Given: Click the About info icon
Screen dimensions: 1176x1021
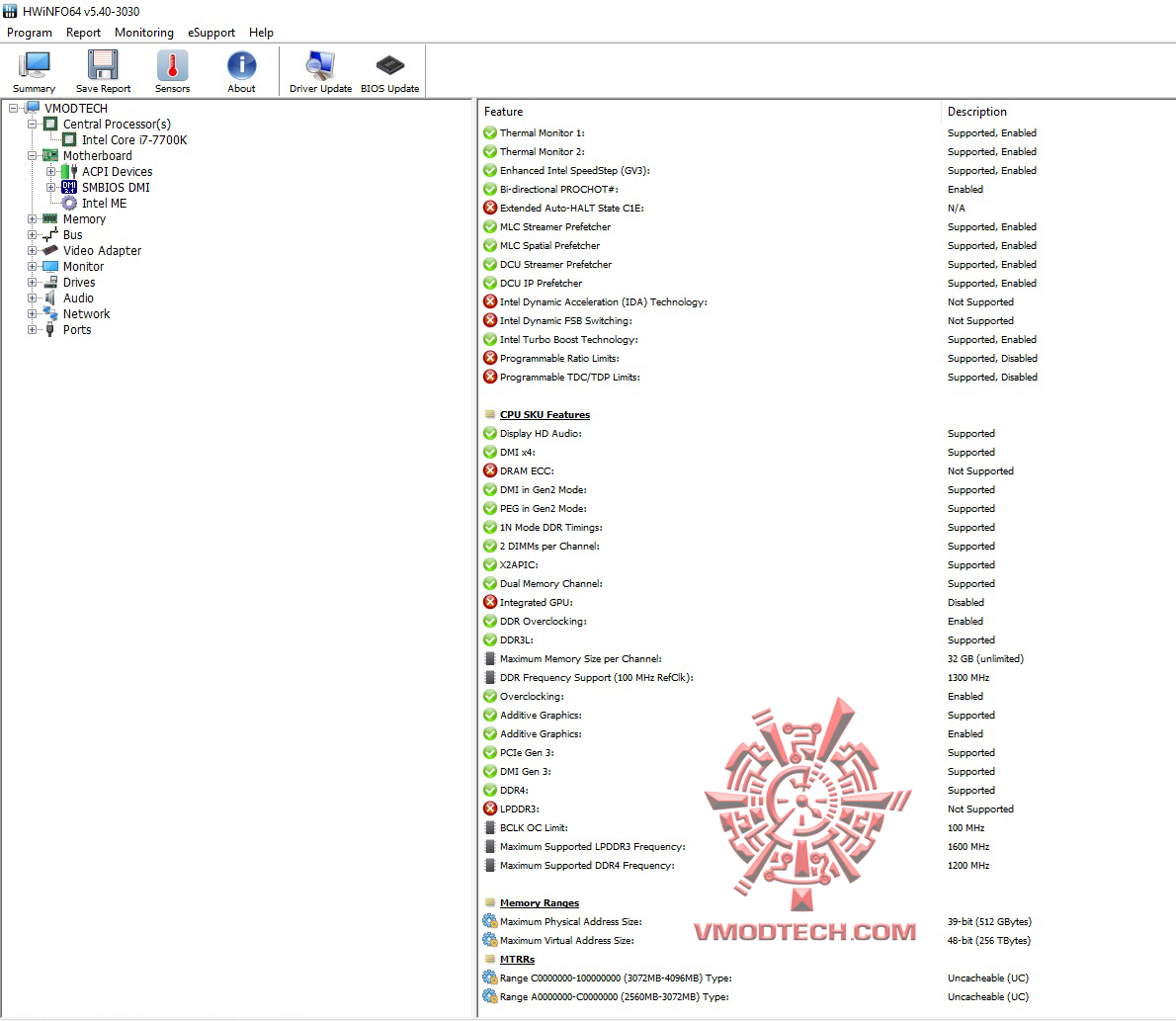Looking at the screenshot, I should [x=241, y=65].
